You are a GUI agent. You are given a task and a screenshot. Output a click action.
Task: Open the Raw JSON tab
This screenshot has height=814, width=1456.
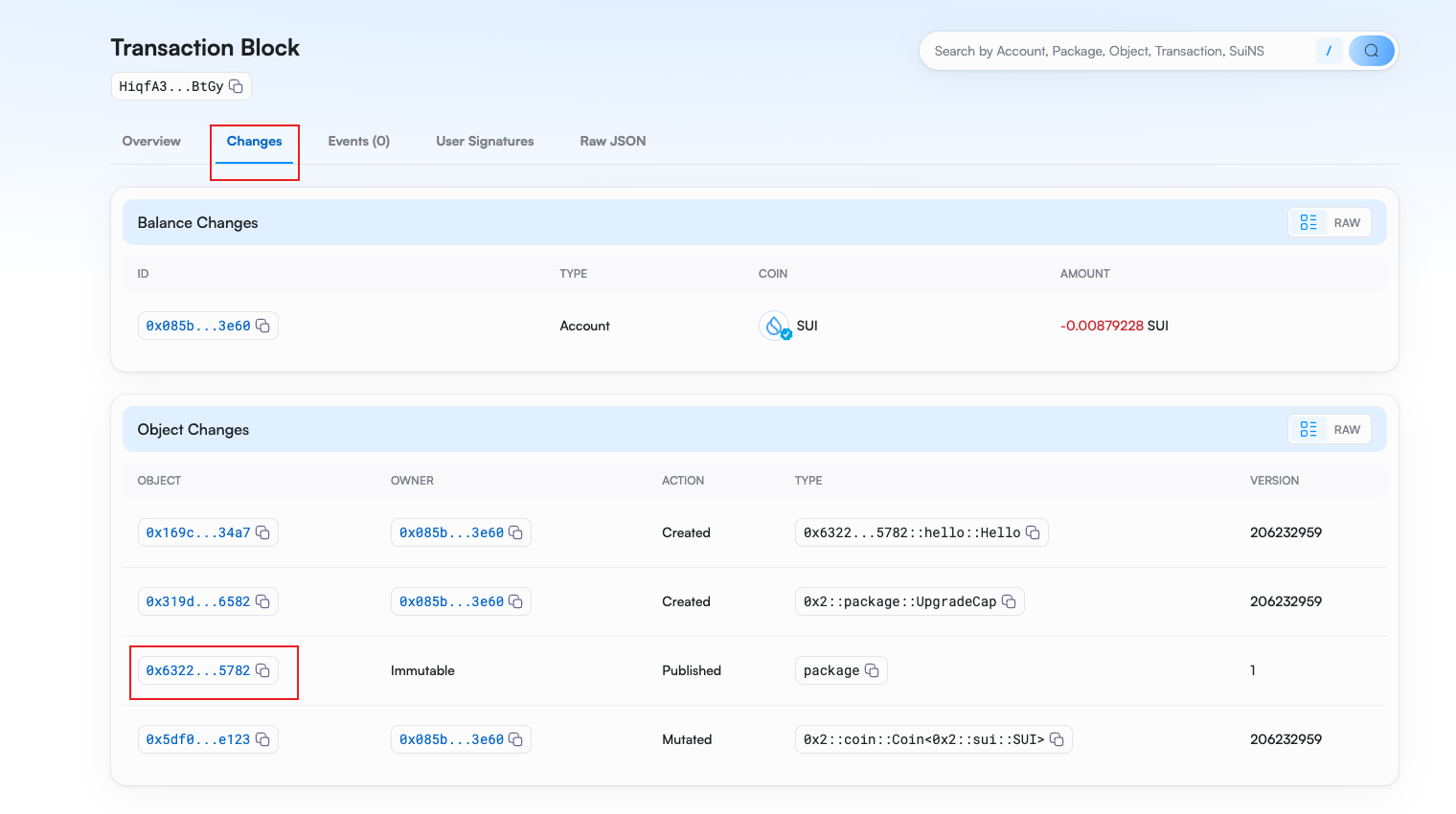click(x=613, y=141)
